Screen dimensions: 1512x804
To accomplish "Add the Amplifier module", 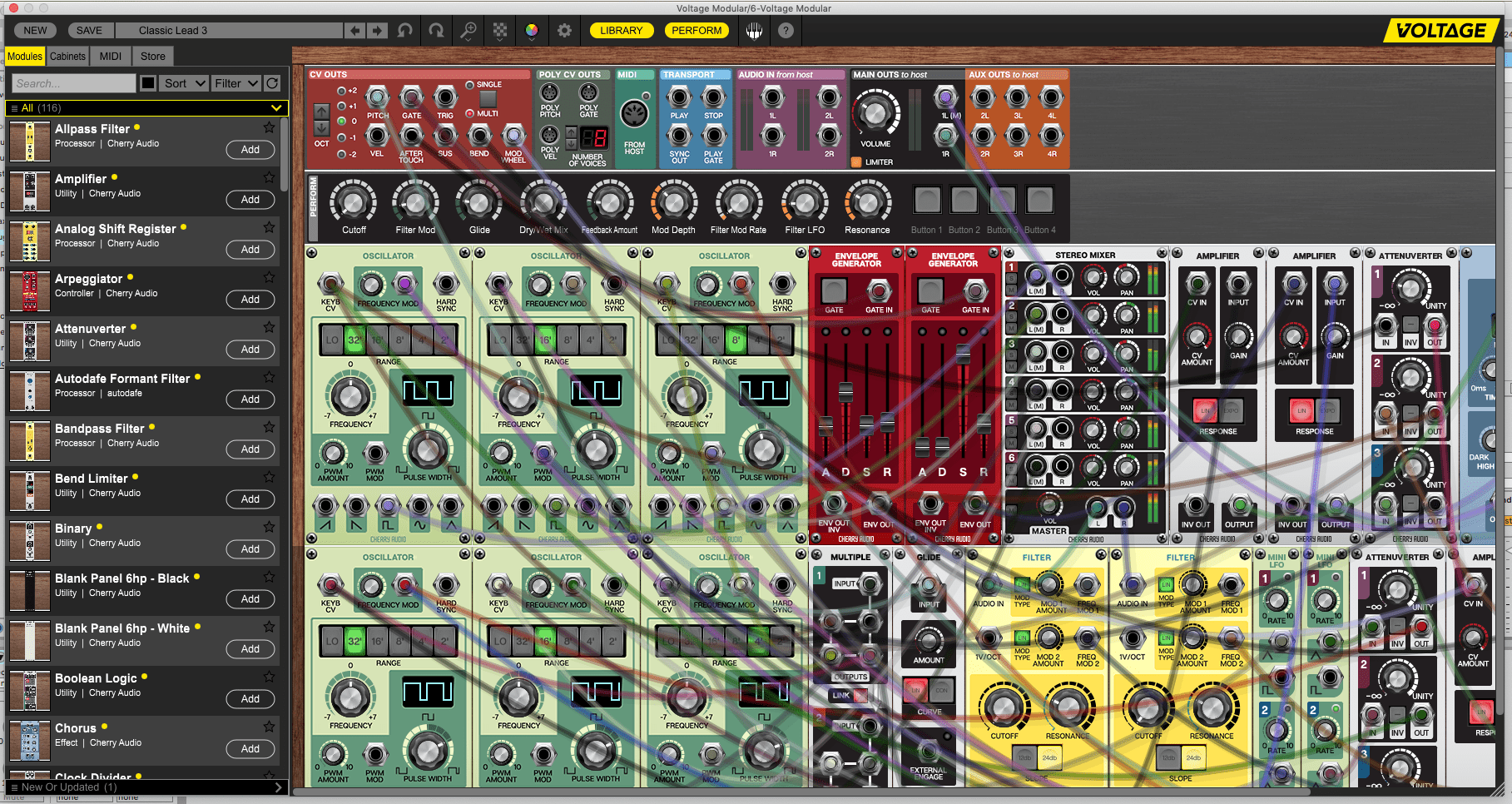I will pyautogui.click(x=250, y=200).
